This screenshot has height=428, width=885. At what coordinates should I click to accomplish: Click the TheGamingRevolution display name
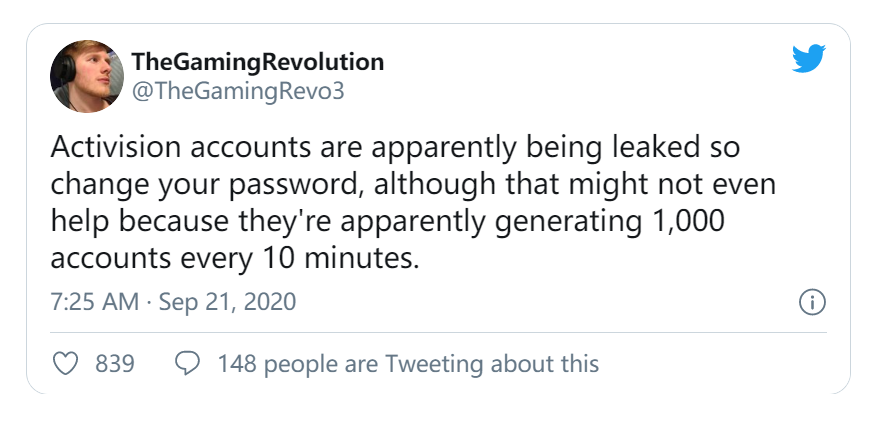click(257, 61)
